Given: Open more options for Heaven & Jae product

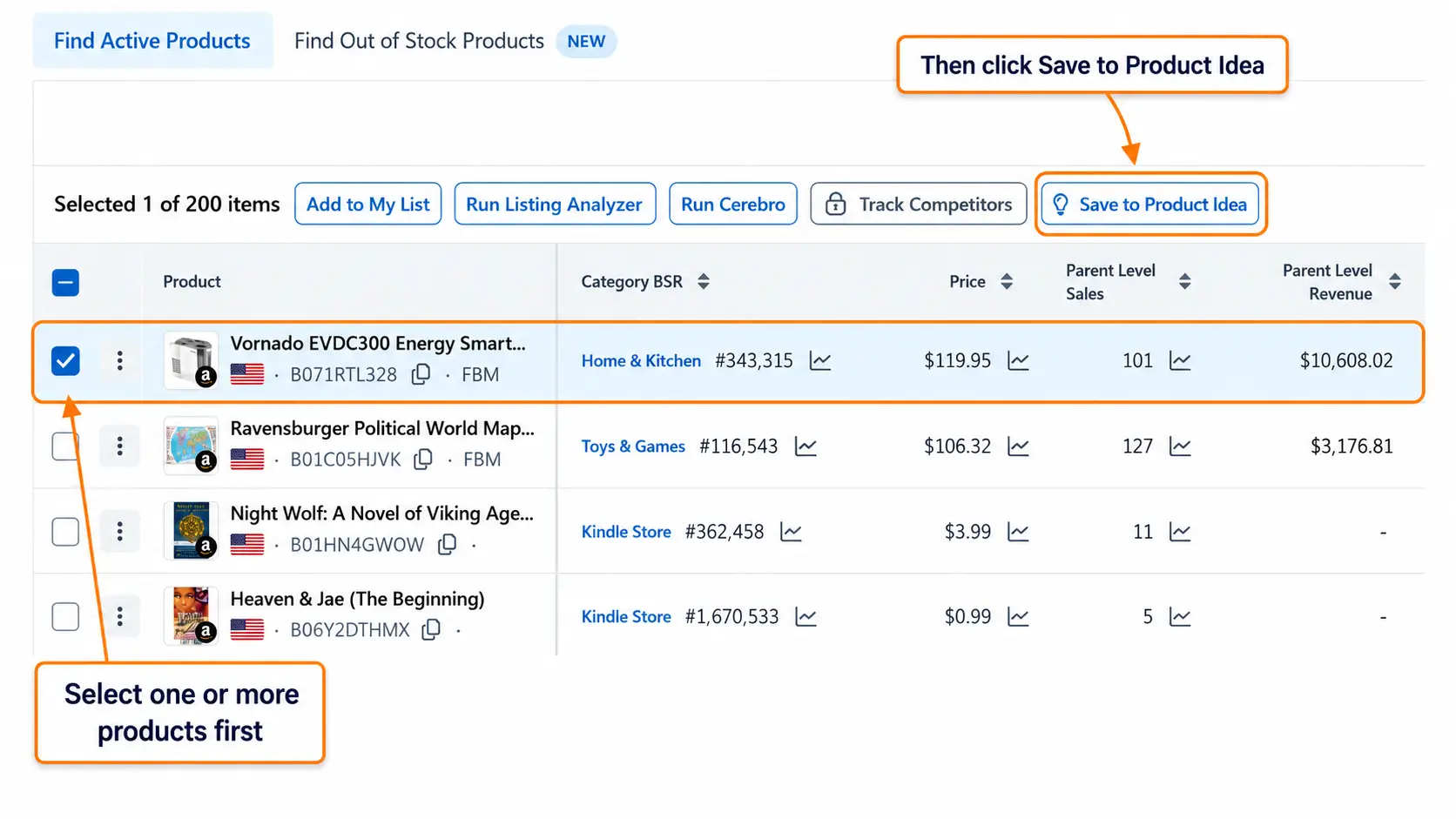Looking at the screenshot, I should (x=119, y=616).
